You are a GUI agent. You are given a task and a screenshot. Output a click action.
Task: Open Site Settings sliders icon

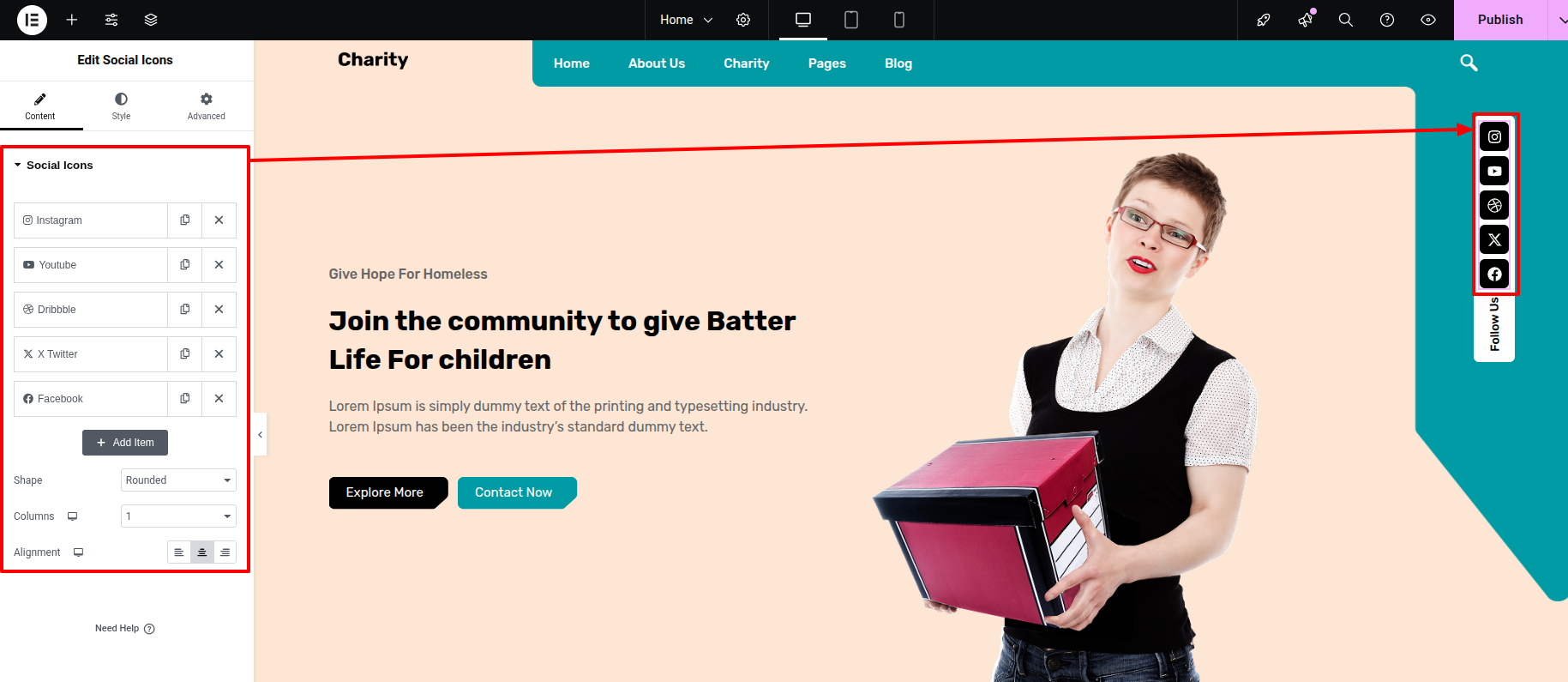coord(111,20)
